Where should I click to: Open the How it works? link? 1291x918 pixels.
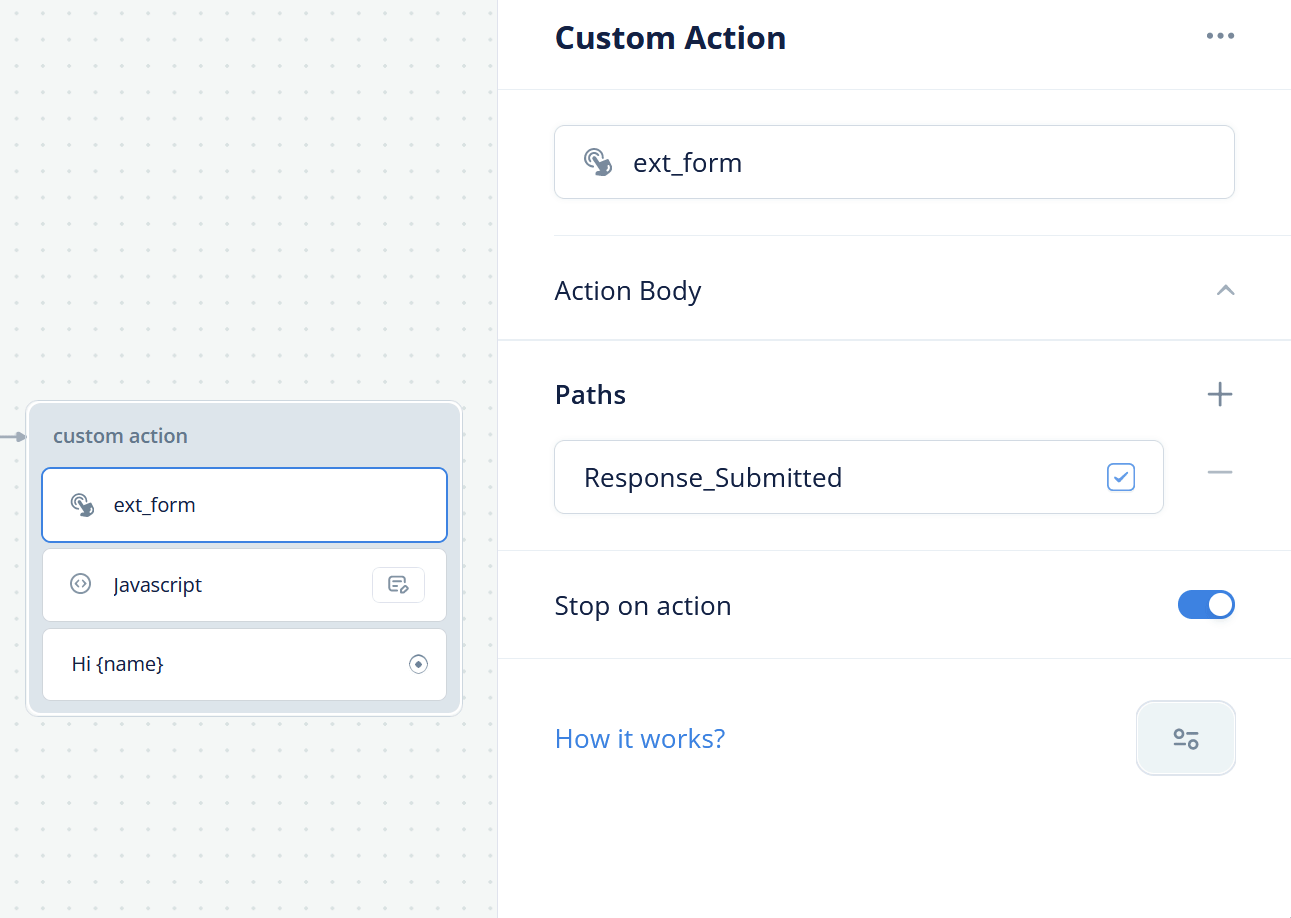tap(640, 739)
